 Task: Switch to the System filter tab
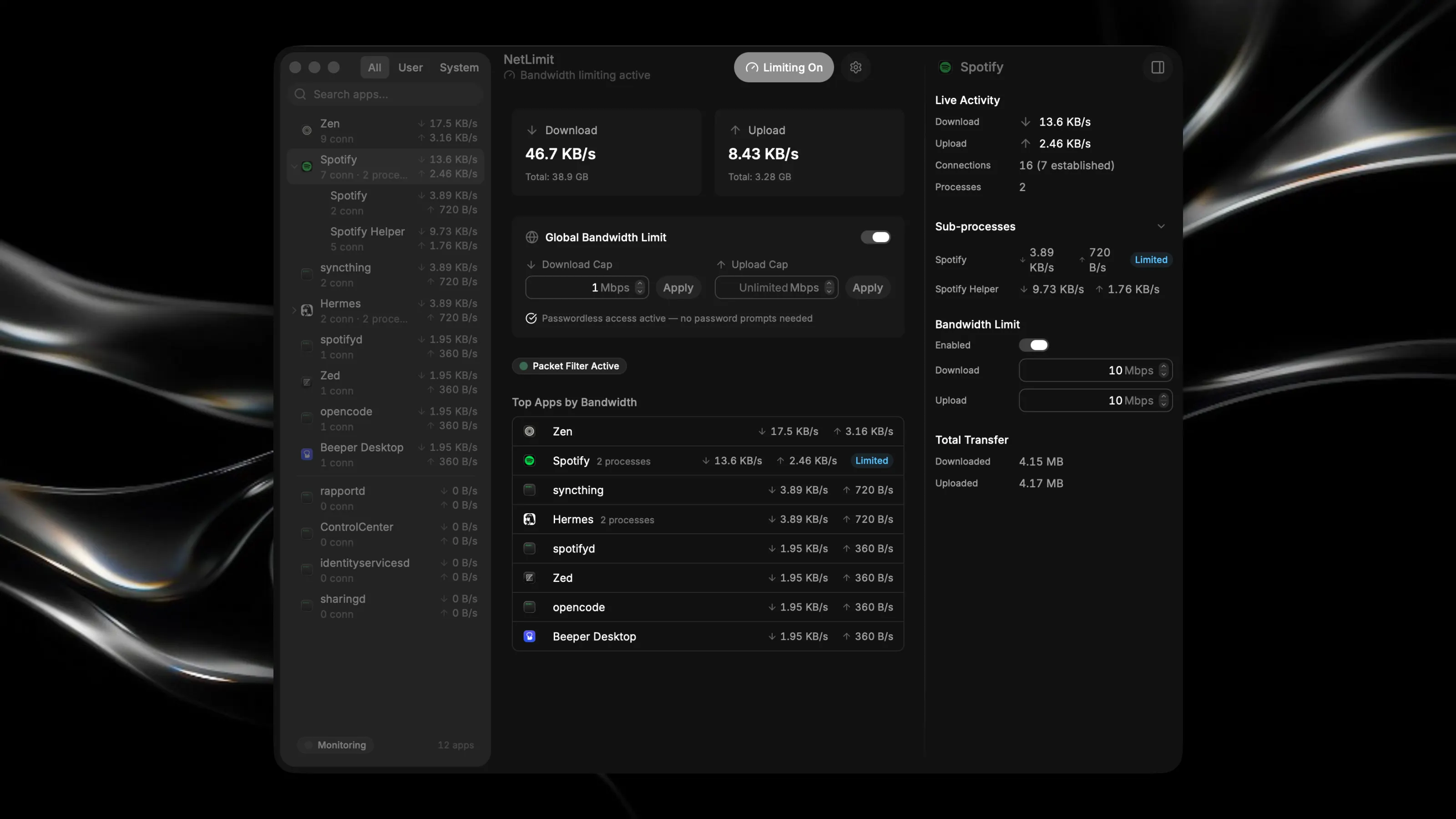pyautogui.click(x=459, y=67)
